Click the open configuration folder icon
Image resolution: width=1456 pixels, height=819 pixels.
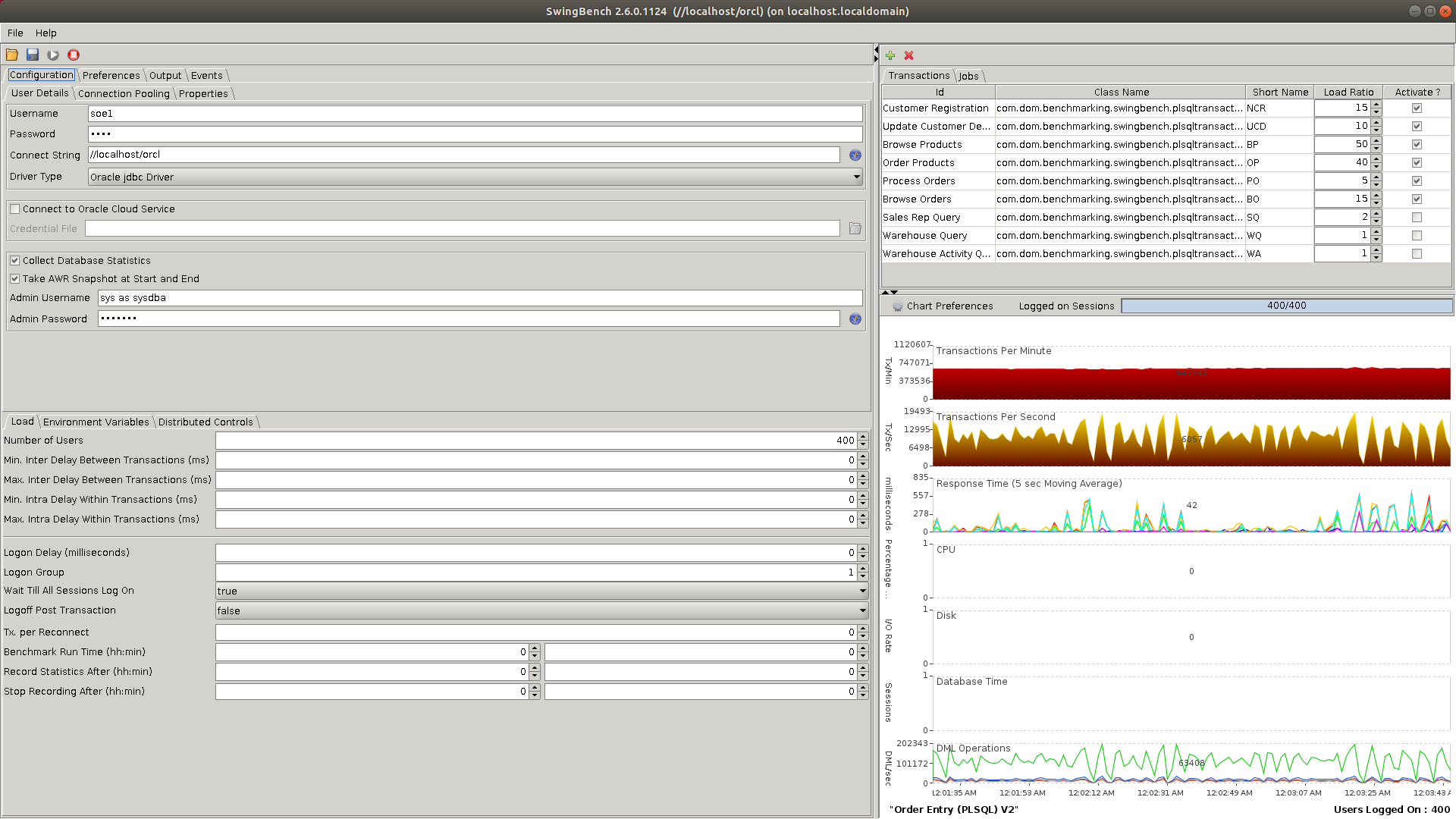click(12, 55)
